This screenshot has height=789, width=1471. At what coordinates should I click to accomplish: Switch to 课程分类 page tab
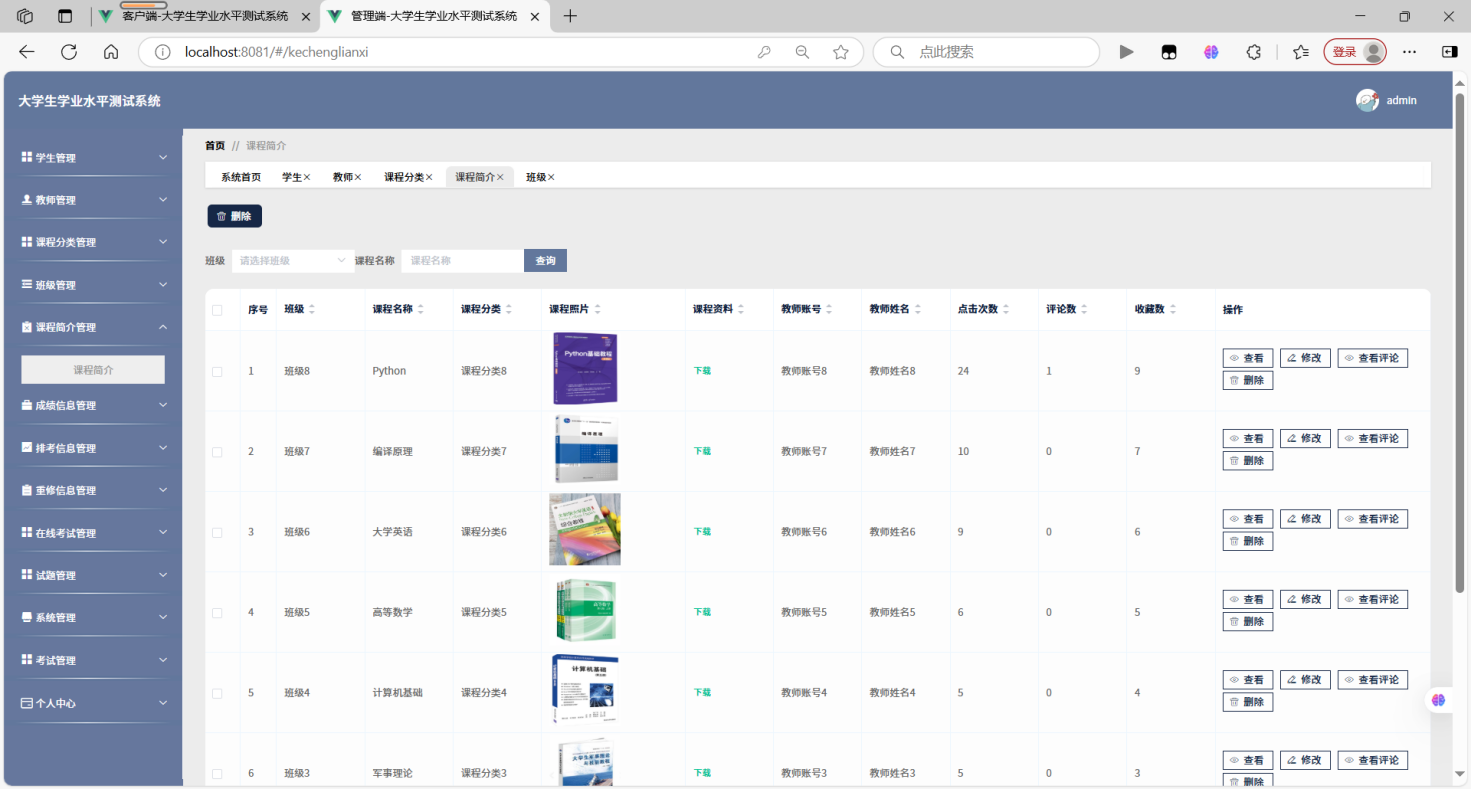pos(404,177)
